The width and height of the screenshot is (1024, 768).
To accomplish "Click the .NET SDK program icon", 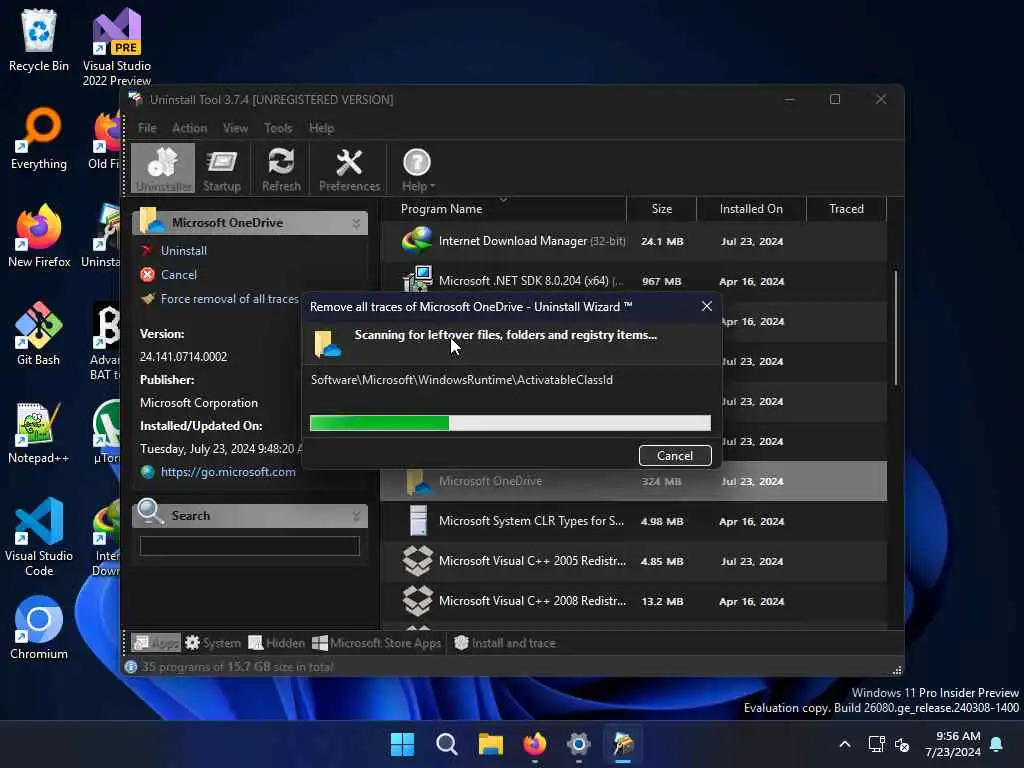I will tap(417, 280).
